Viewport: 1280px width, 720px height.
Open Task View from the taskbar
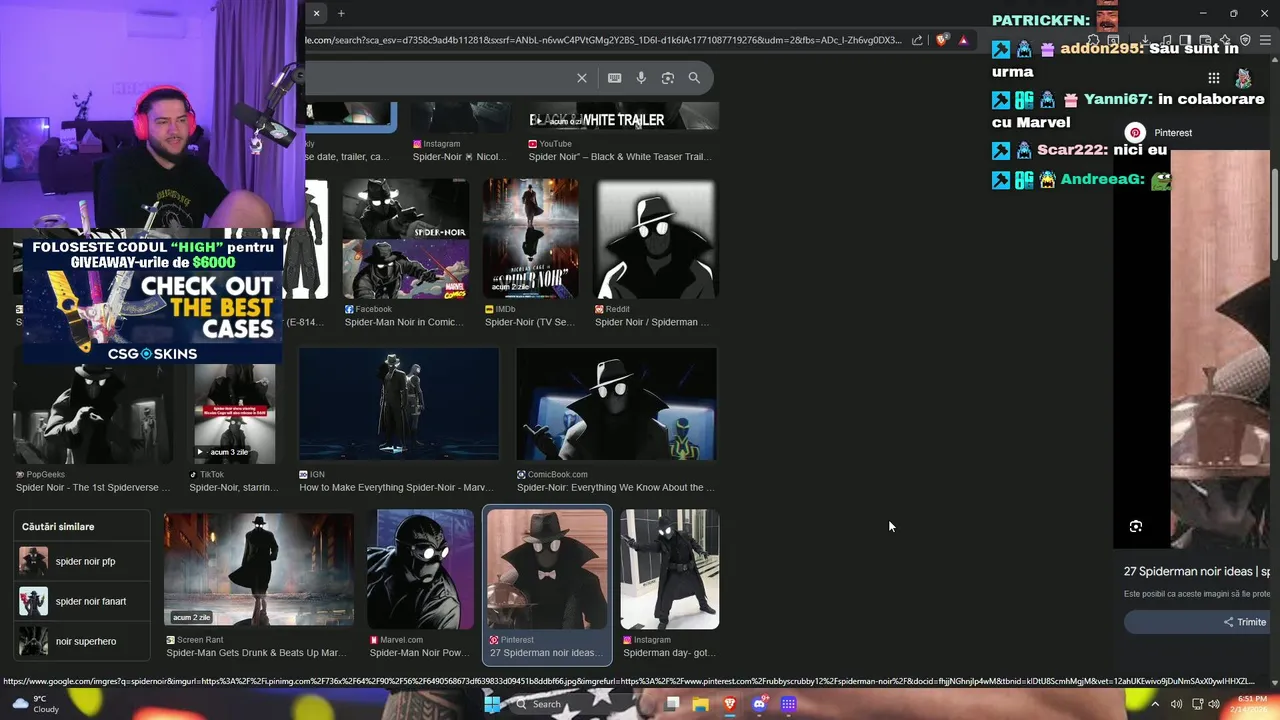pyautogui.click(x=672, y=704)
